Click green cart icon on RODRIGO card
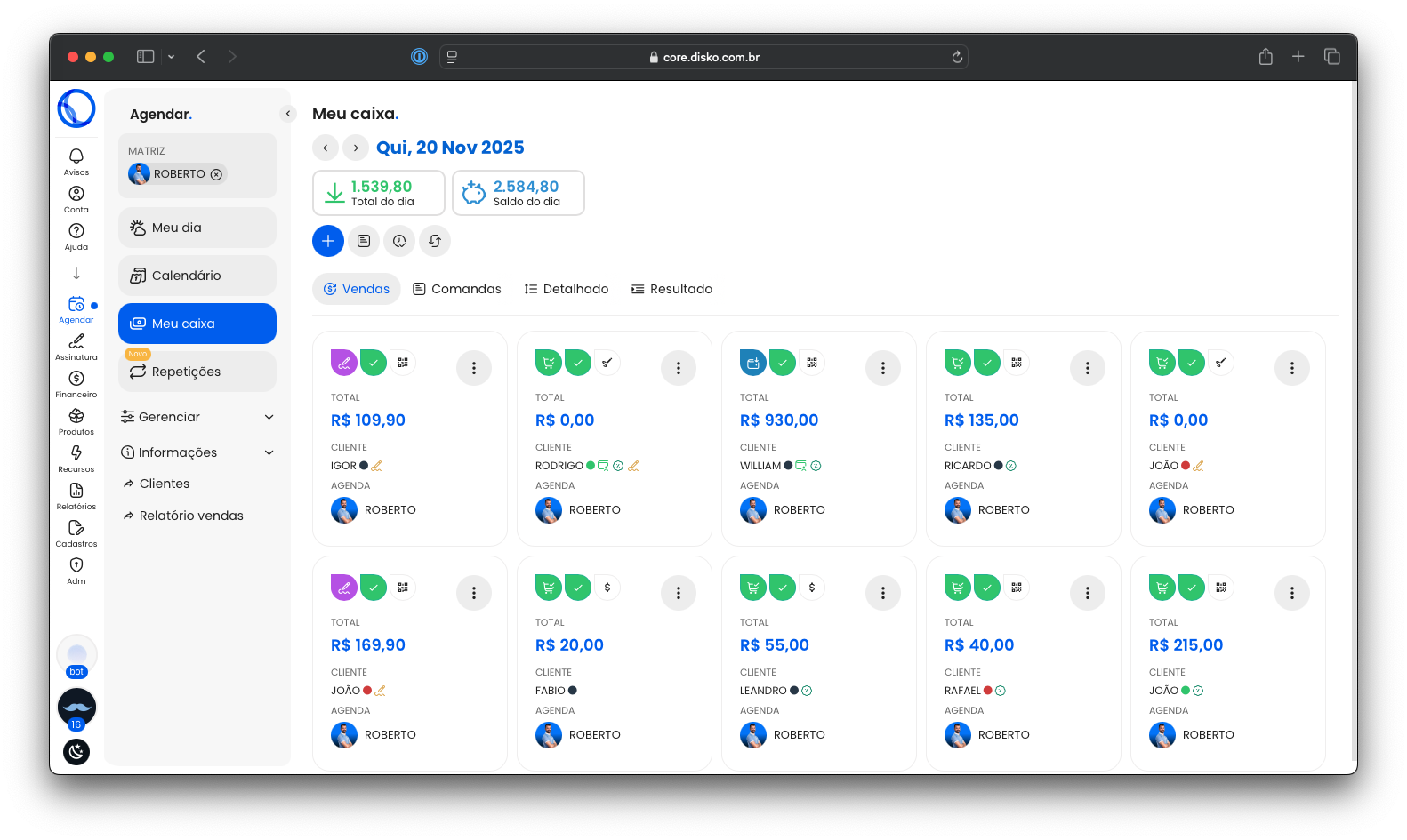1407x840 pixels. (x=549, y=363)
